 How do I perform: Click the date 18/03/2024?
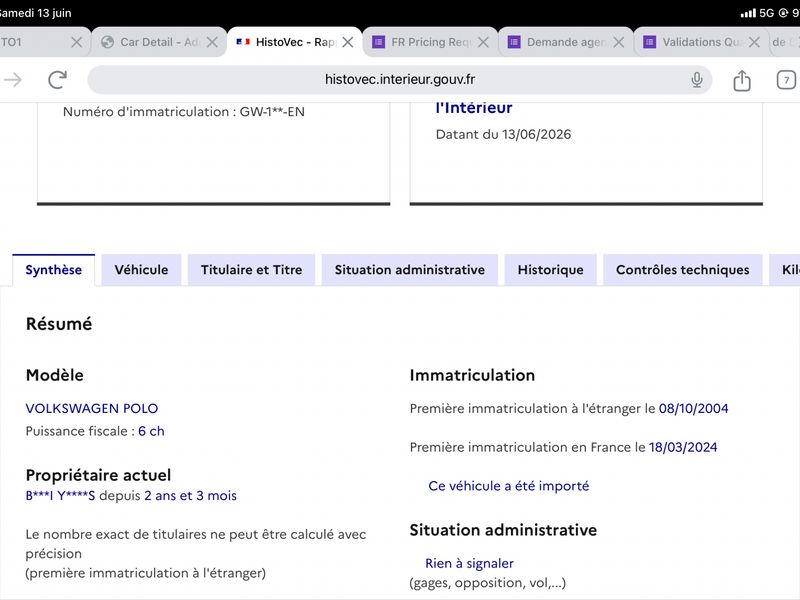tap(683, 447)
